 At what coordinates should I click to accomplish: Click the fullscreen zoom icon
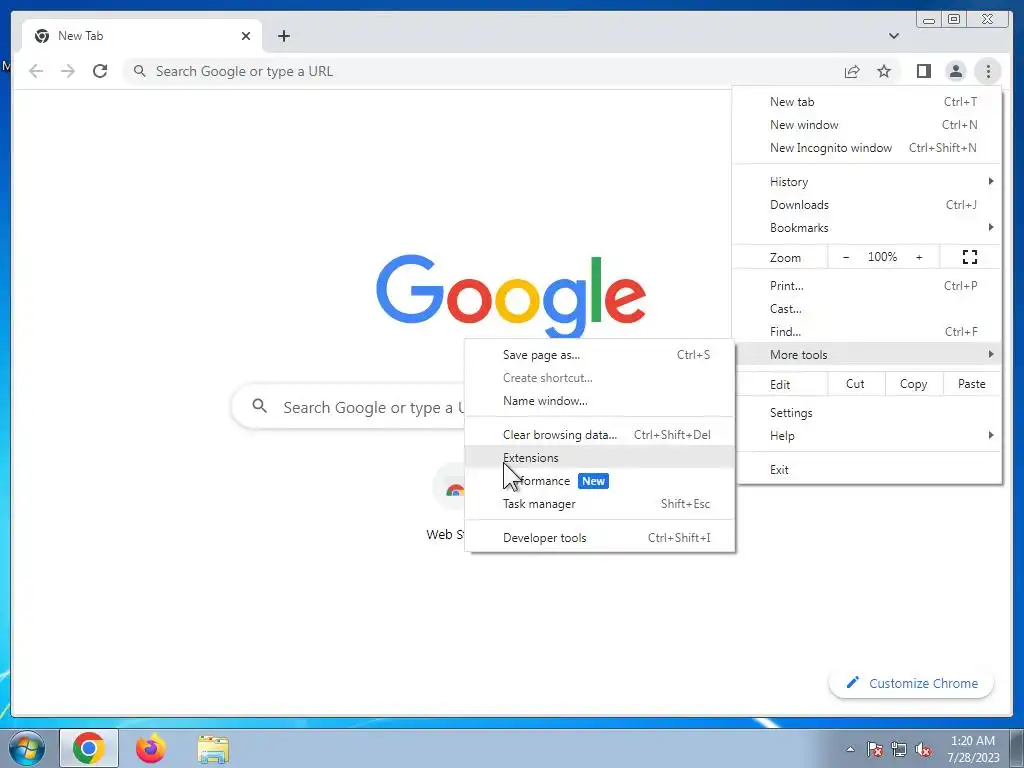[970, 257]
